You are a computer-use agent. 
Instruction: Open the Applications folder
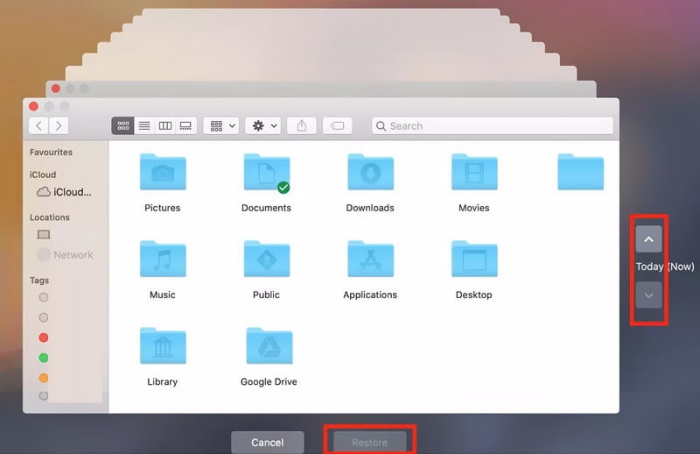tap(370, 259)
